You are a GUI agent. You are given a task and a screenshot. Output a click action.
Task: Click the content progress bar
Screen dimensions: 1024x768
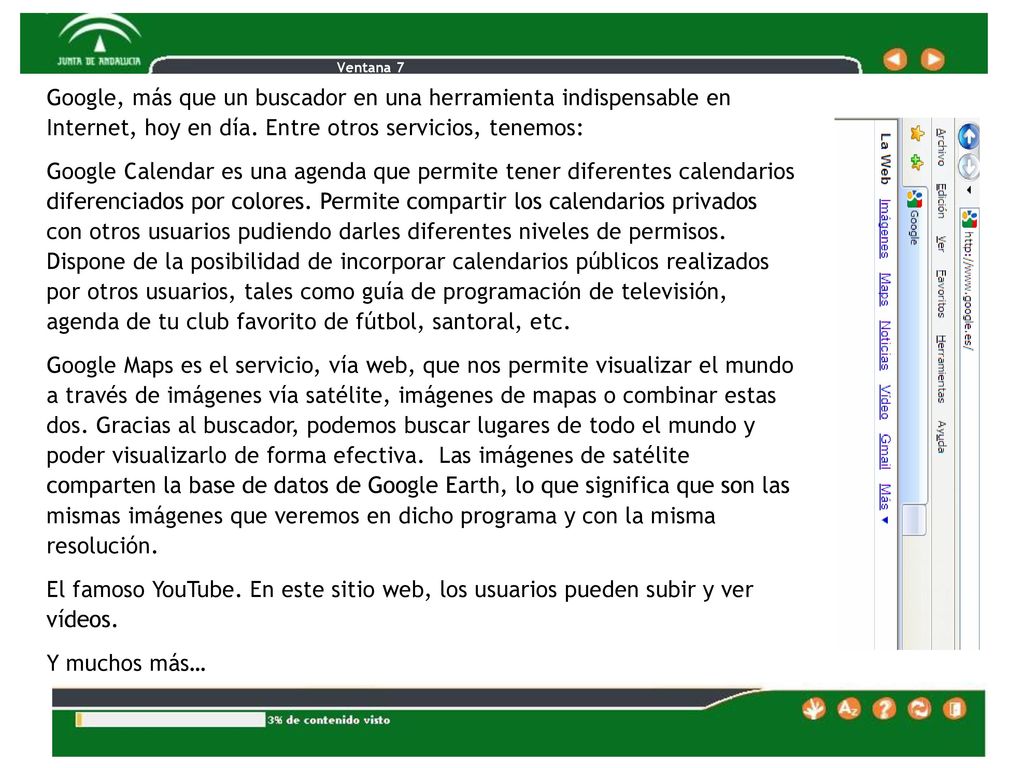pyautogui.click(x=170, y=719)
